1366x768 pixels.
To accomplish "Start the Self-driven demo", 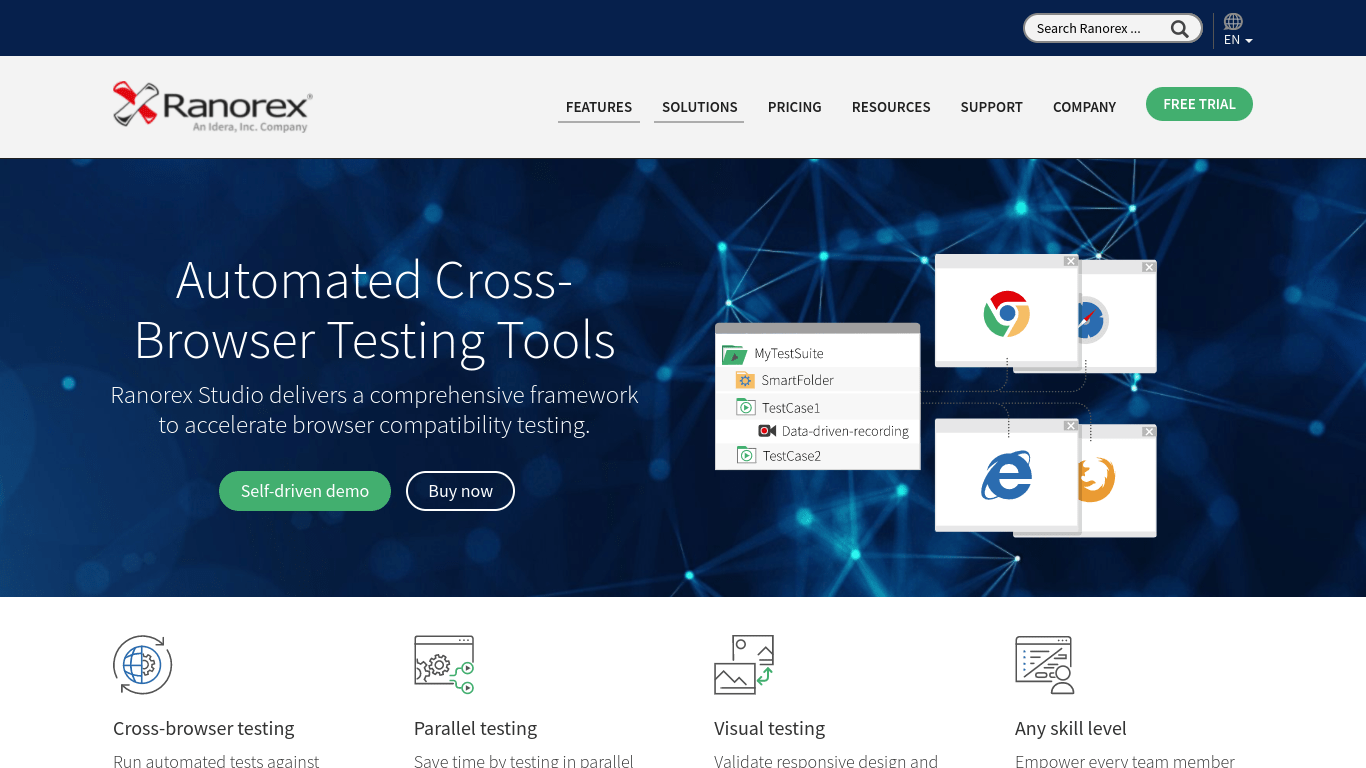I will click(x=305, y=491).
